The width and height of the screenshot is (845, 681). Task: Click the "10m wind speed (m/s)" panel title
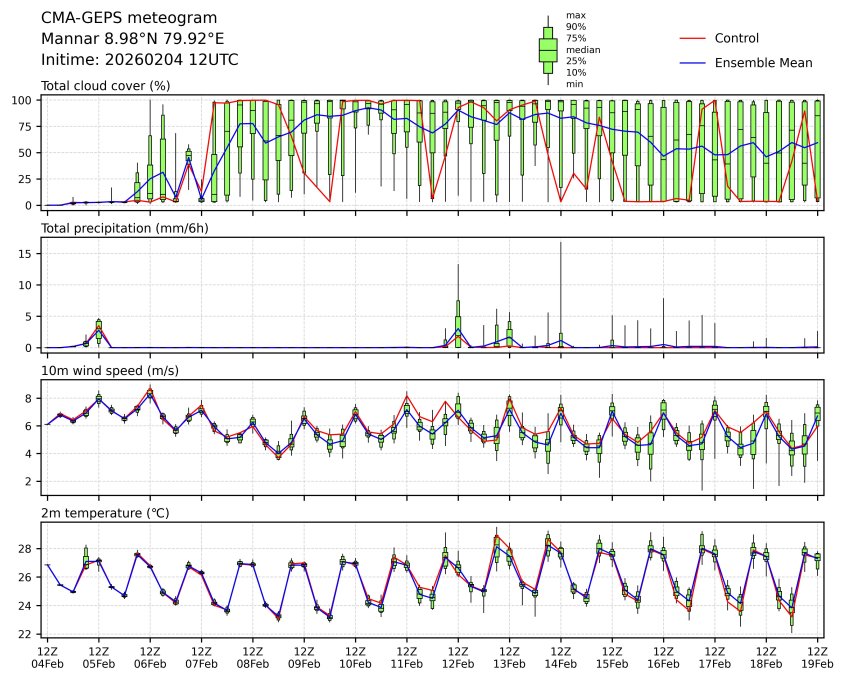(x=104, y=371)
